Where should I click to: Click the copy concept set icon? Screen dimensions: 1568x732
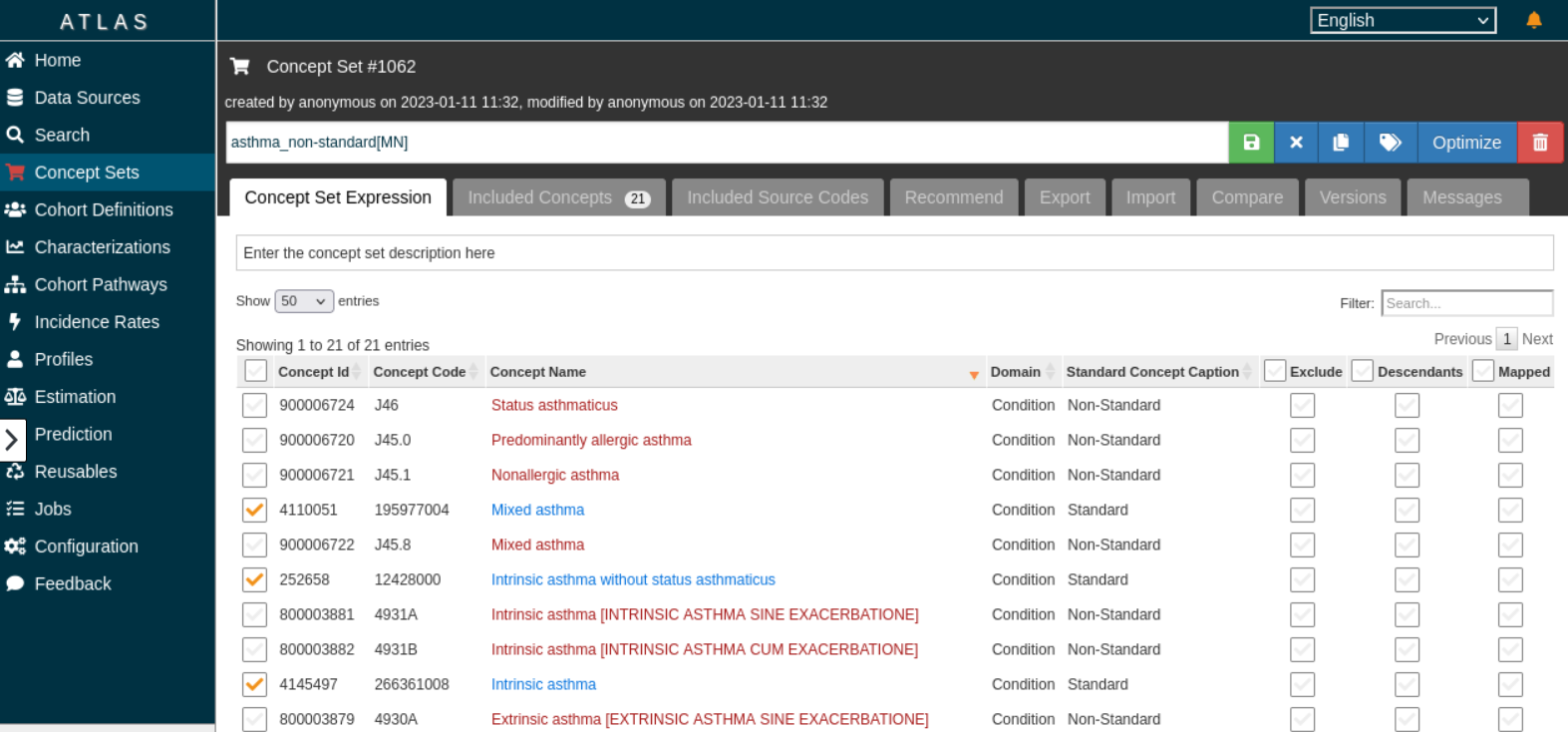pos(1341,143)
